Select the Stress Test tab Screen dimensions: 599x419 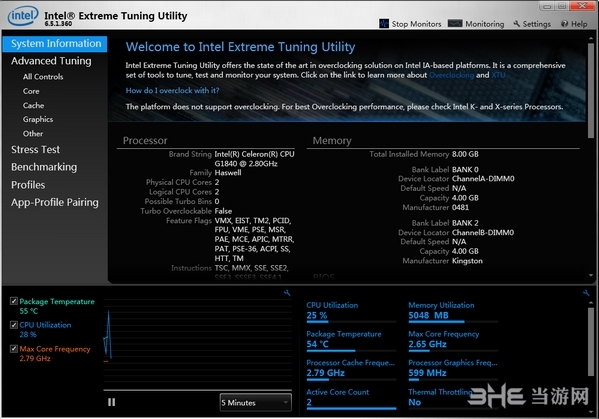[x=36, y=149]
